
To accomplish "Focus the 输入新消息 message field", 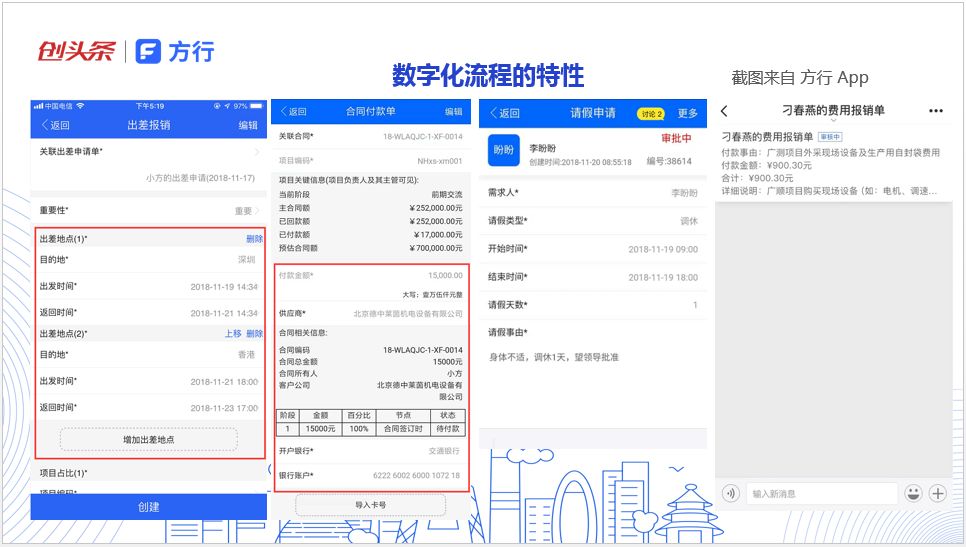I will pyautogui.click(x=822, y=493).
